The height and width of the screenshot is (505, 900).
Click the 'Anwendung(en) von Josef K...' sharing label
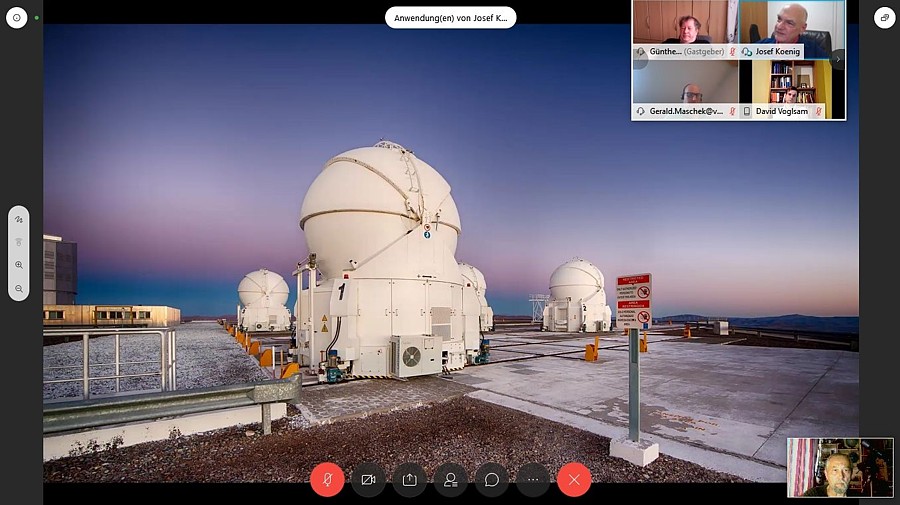point(450,18)
